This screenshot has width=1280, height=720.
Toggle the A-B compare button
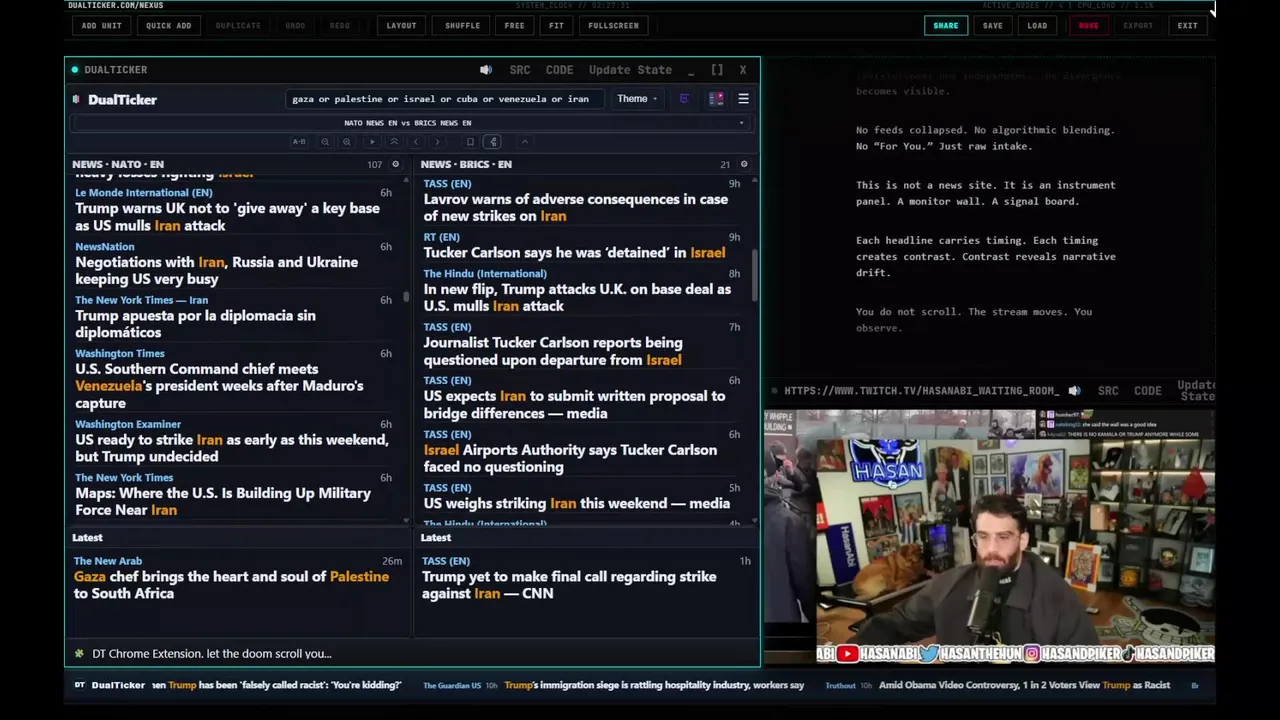point(299,142)
